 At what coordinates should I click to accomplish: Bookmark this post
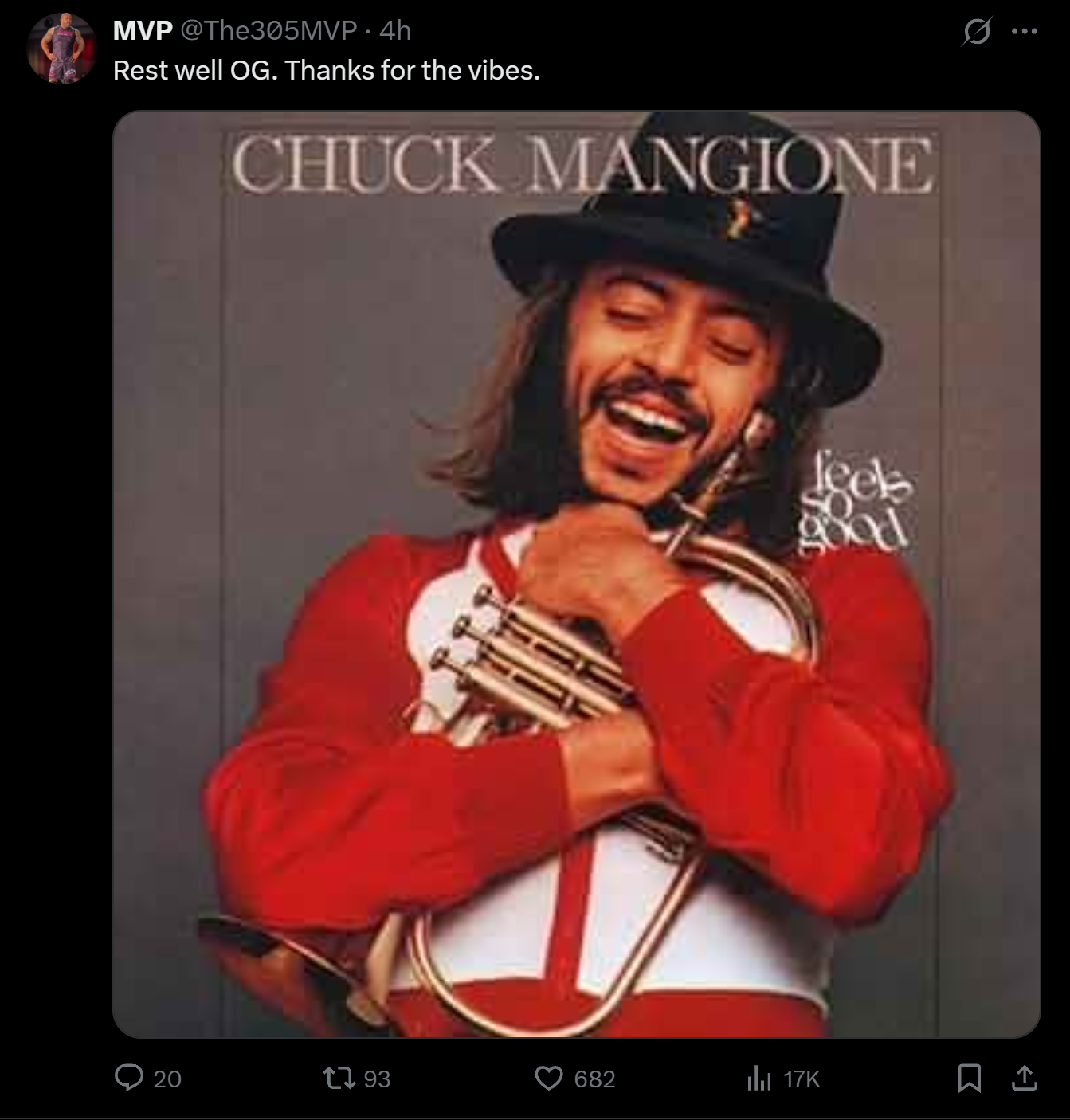[969, 1078]
